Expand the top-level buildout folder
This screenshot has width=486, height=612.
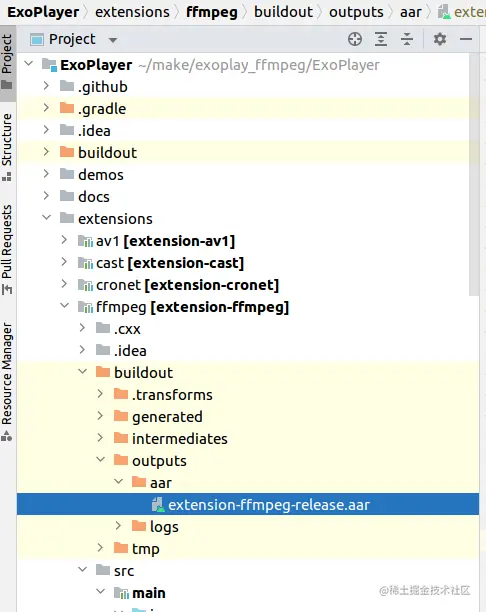(46, 151)
